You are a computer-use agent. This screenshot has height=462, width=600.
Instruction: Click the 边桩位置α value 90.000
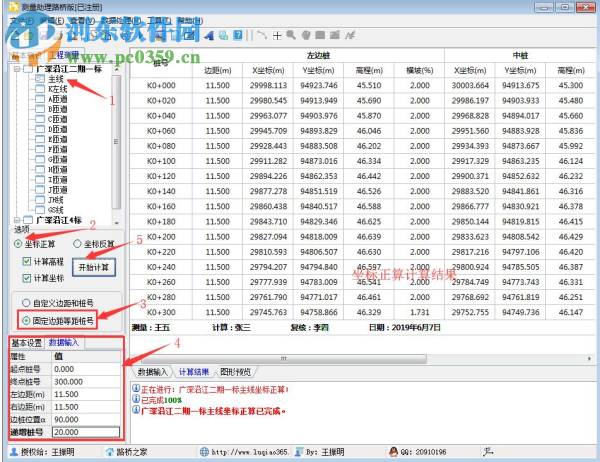(86, 420)
